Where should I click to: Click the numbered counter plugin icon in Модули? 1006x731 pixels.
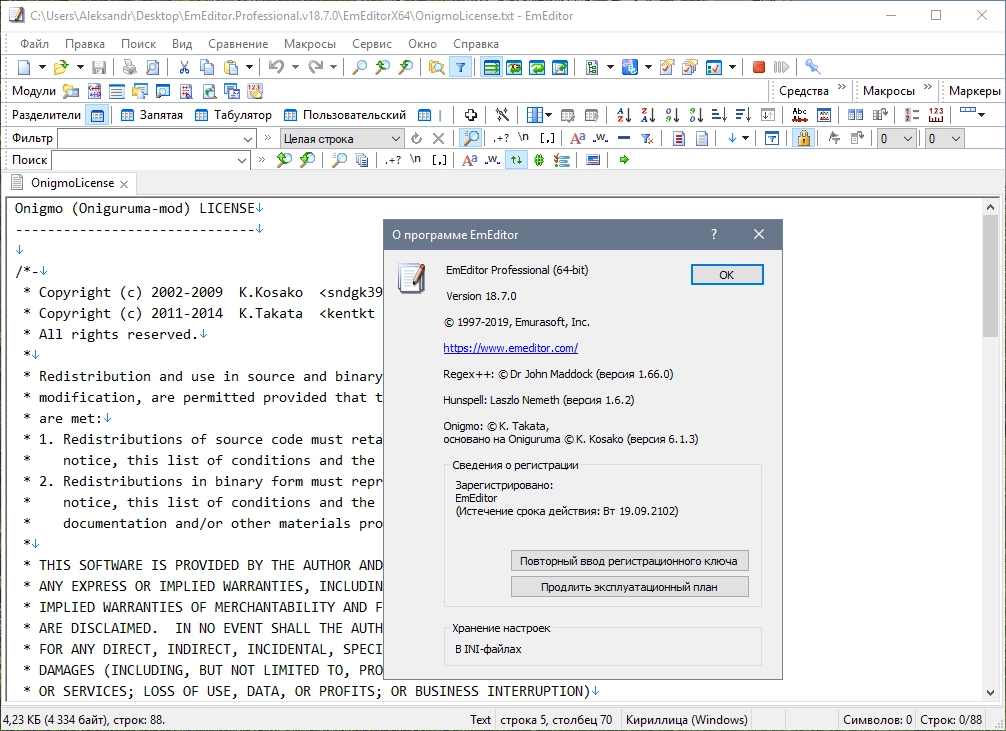point(255,91)
